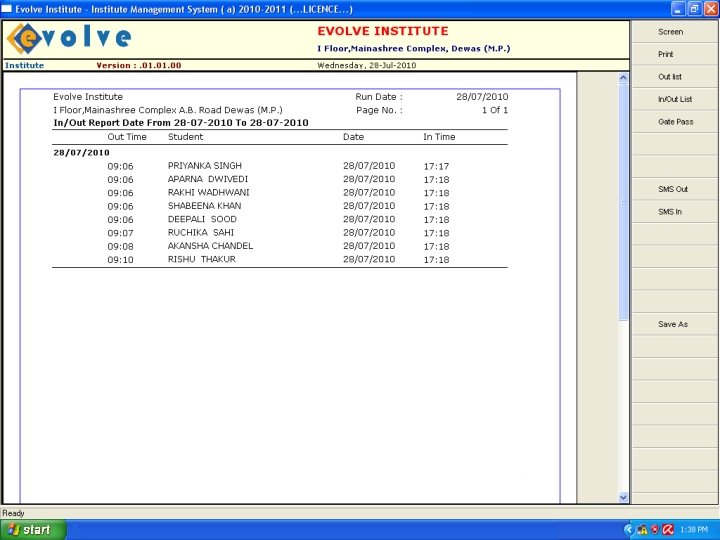This screenshot has width=720, height=540.
Task: Click the page number '1 Of 1'
Action: pos(495,110)
